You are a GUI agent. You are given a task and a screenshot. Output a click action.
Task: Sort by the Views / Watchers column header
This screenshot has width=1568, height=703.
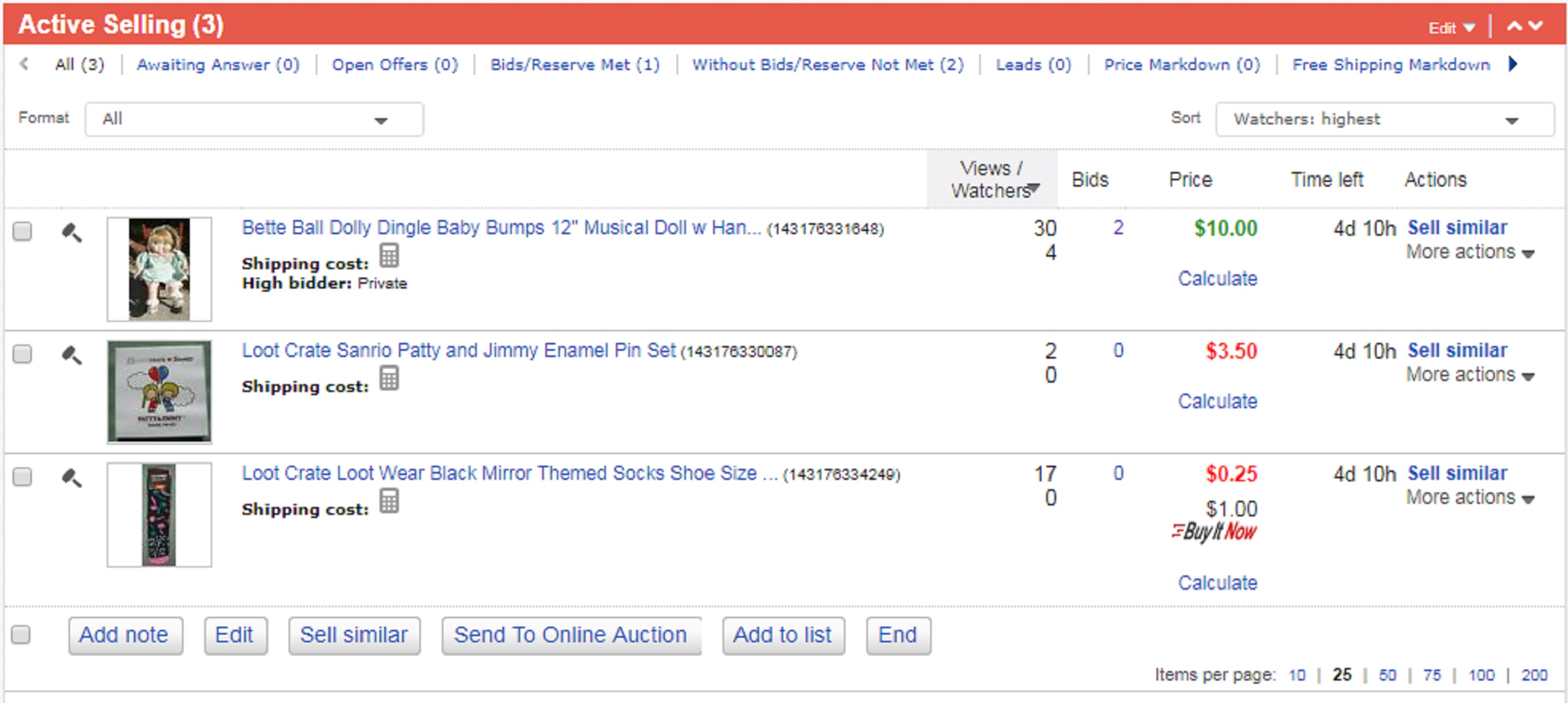[992, 180]
